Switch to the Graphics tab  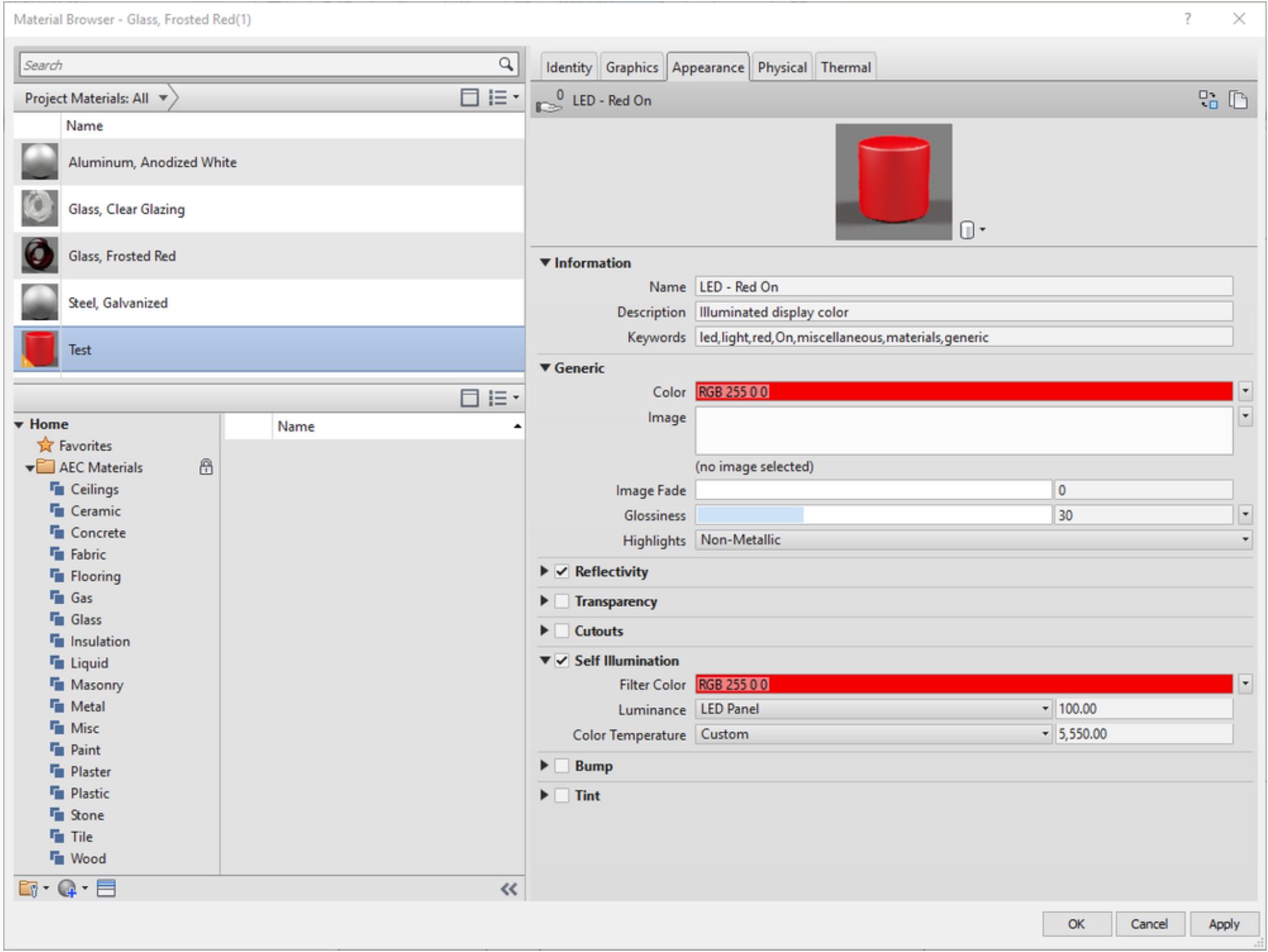631,67
